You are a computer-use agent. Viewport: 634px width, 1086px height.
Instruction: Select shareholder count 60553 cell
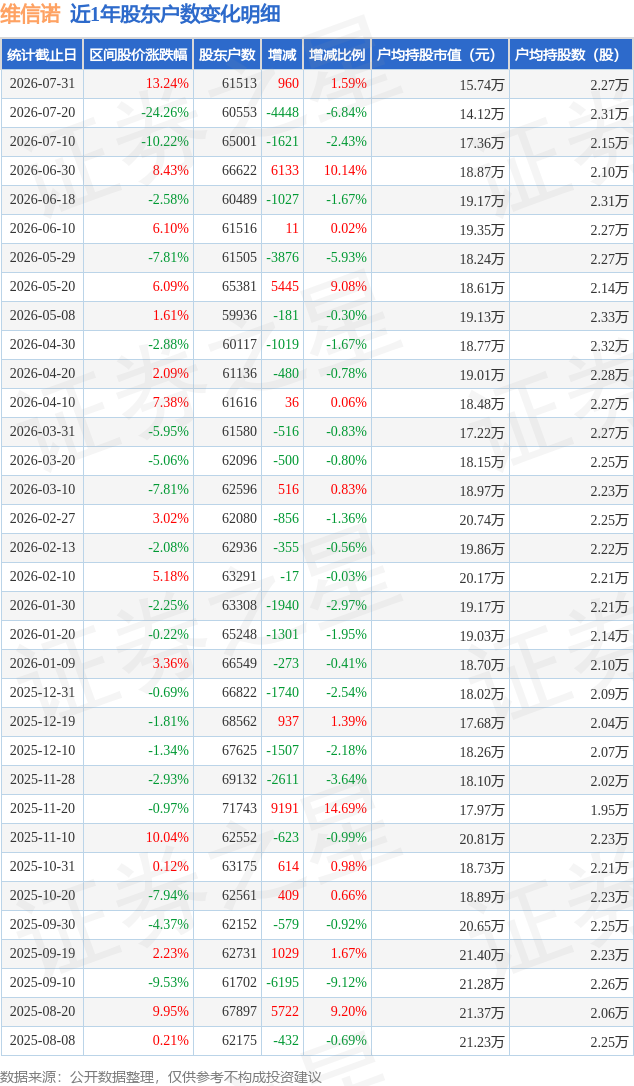click(239, 112)
